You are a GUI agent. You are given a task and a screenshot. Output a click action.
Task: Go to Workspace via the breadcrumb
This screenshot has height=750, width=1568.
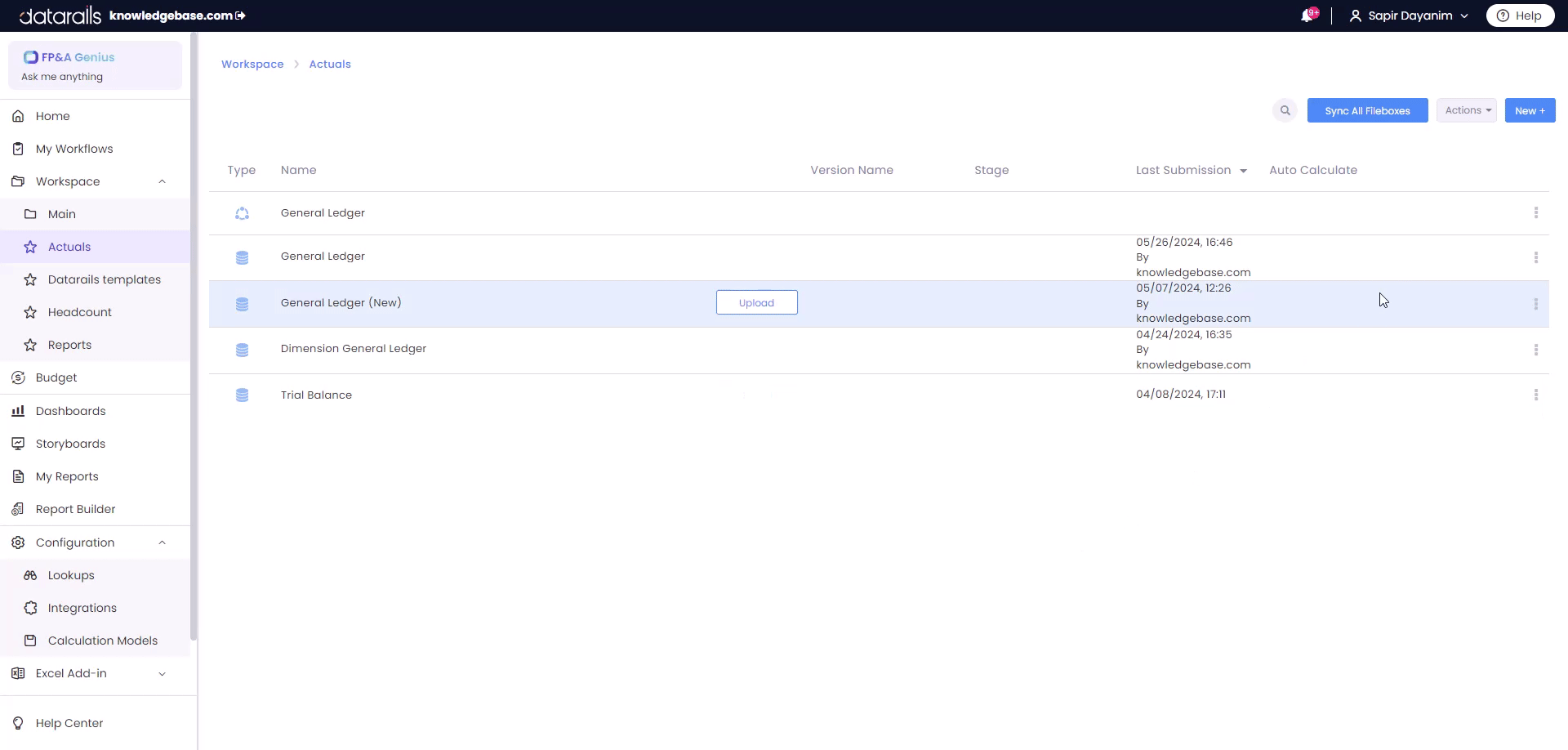(252, 64)
